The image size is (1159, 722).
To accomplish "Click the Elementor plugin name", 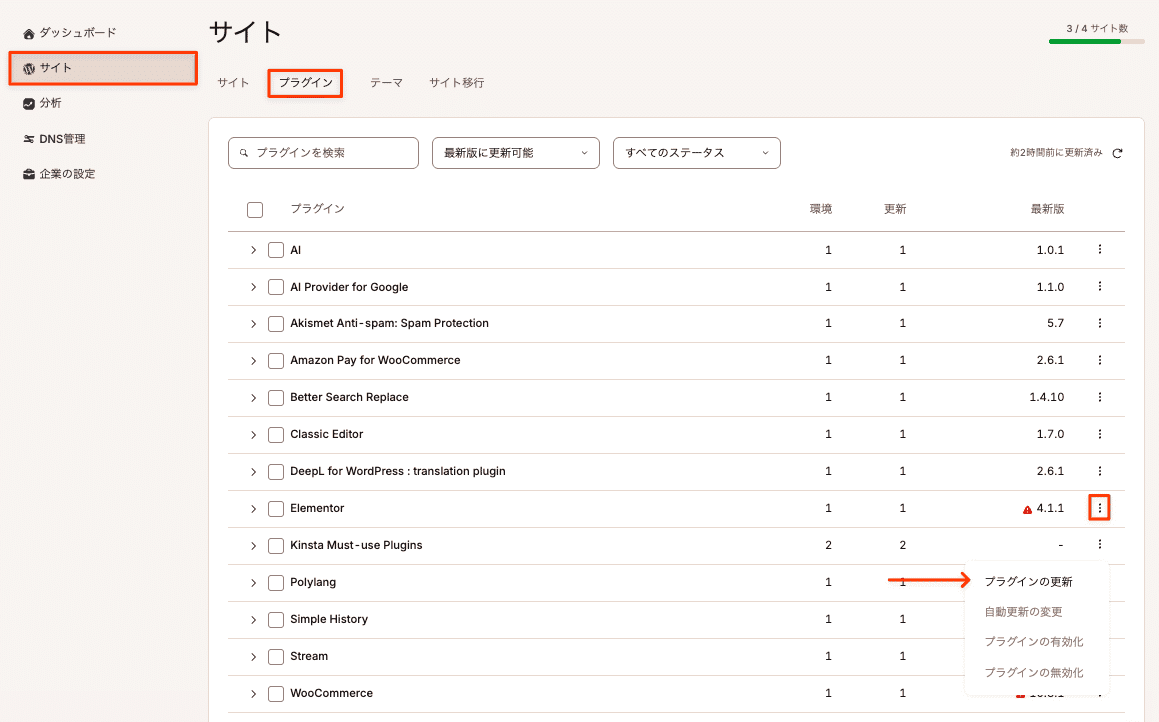I will tap(317, 508).
